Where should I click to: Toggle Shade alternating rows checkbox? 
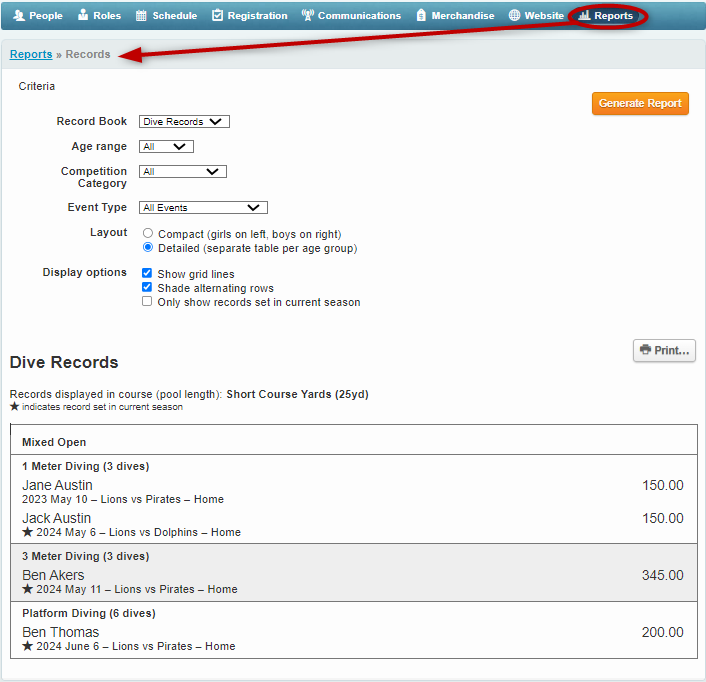click(x=148, y=288)
